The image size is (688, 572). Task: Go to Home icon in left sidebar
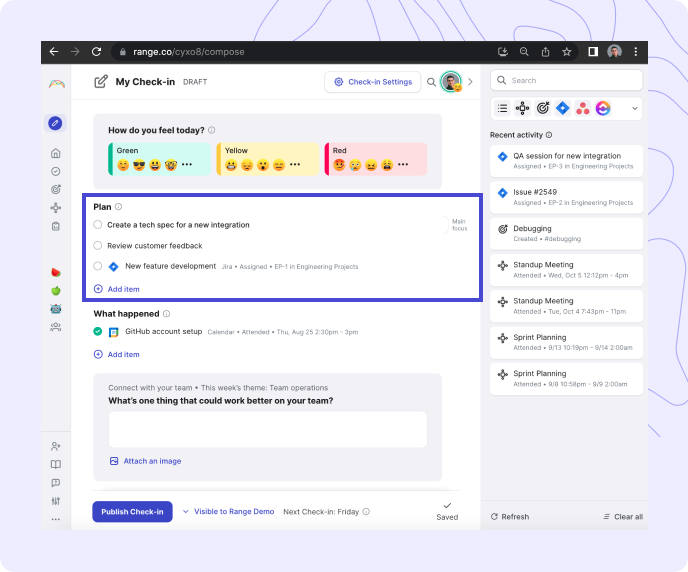pyautogui.click(x=56, y=153)
